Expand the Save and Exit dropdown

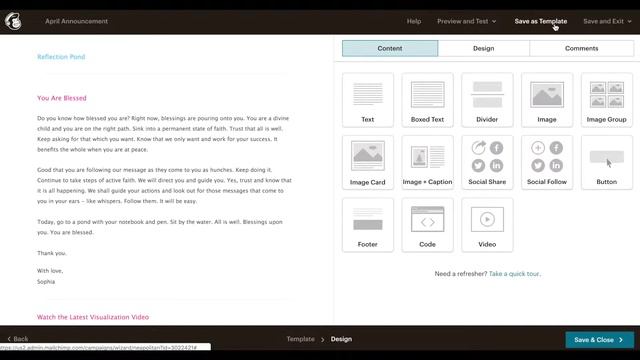pos(607,21)
